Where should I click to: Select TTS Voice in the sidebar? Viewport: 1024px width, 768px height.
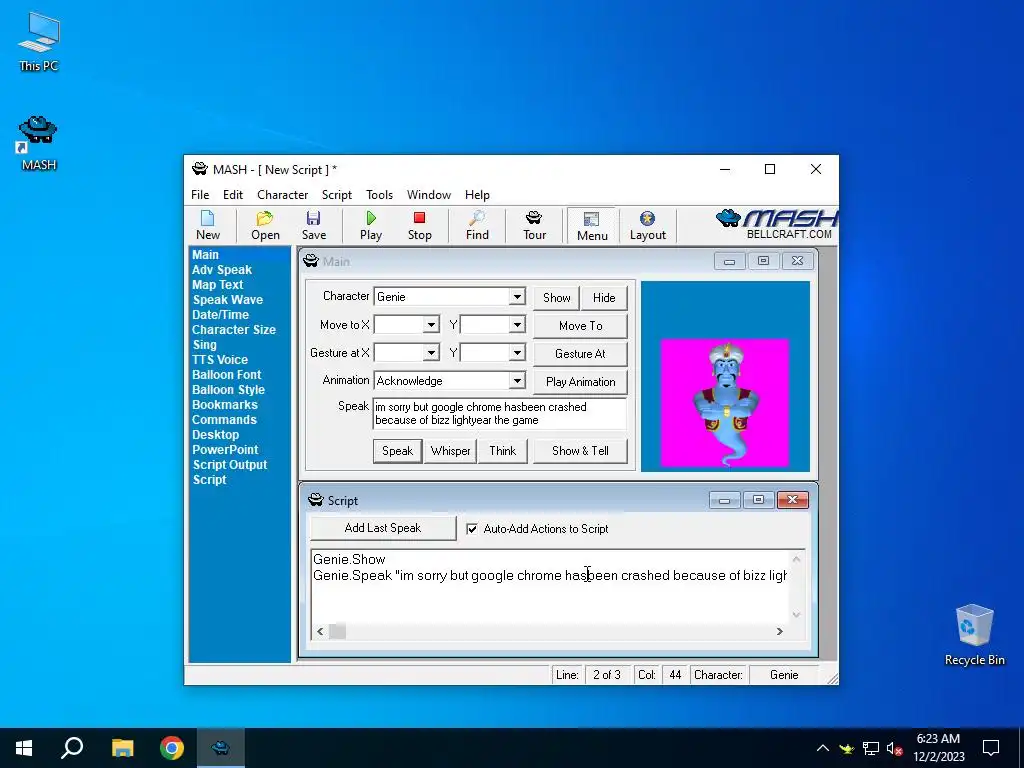(220, 360)
